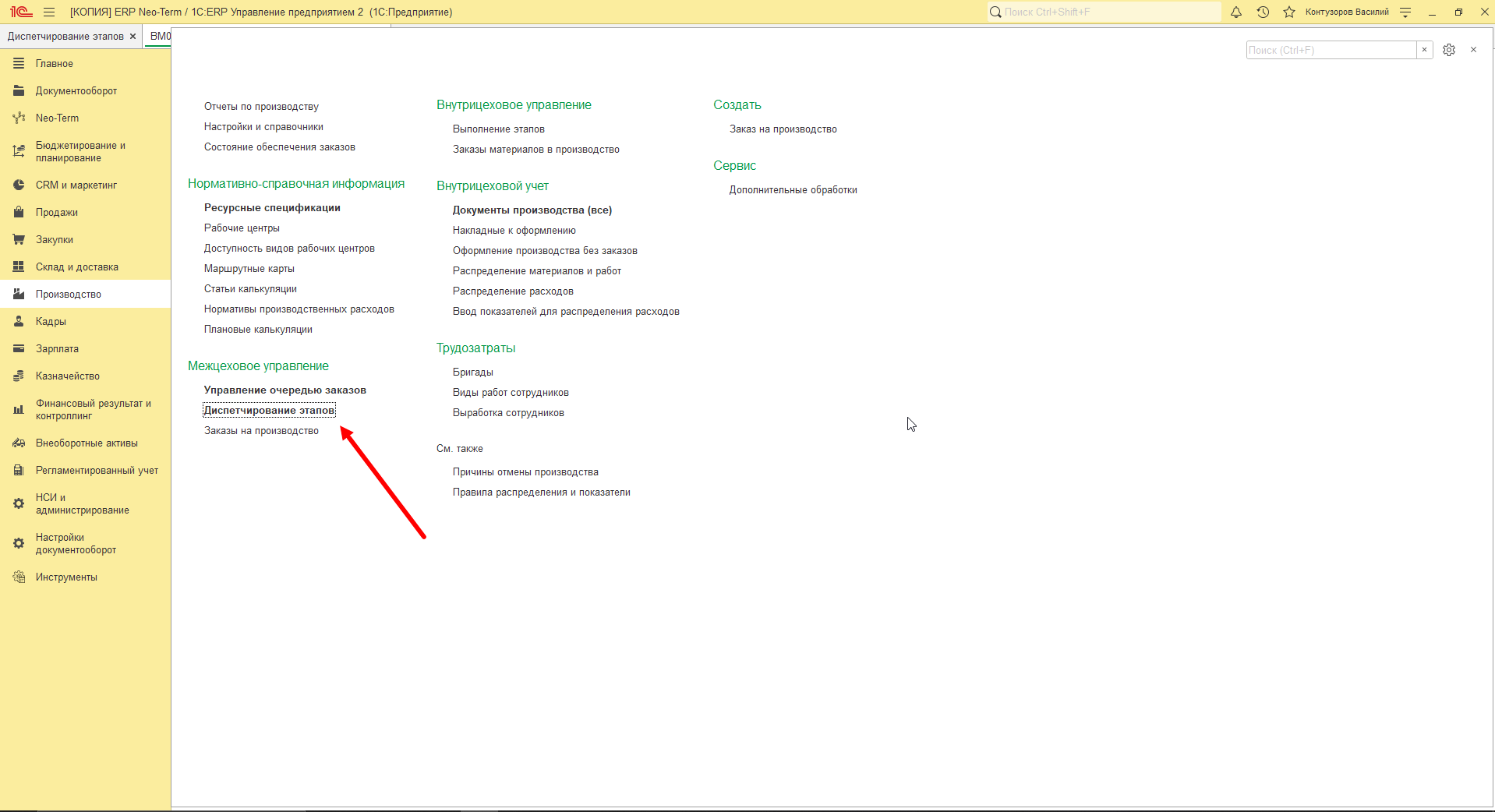Click the global search field
1495x812 pixels.
[1104, 12]
